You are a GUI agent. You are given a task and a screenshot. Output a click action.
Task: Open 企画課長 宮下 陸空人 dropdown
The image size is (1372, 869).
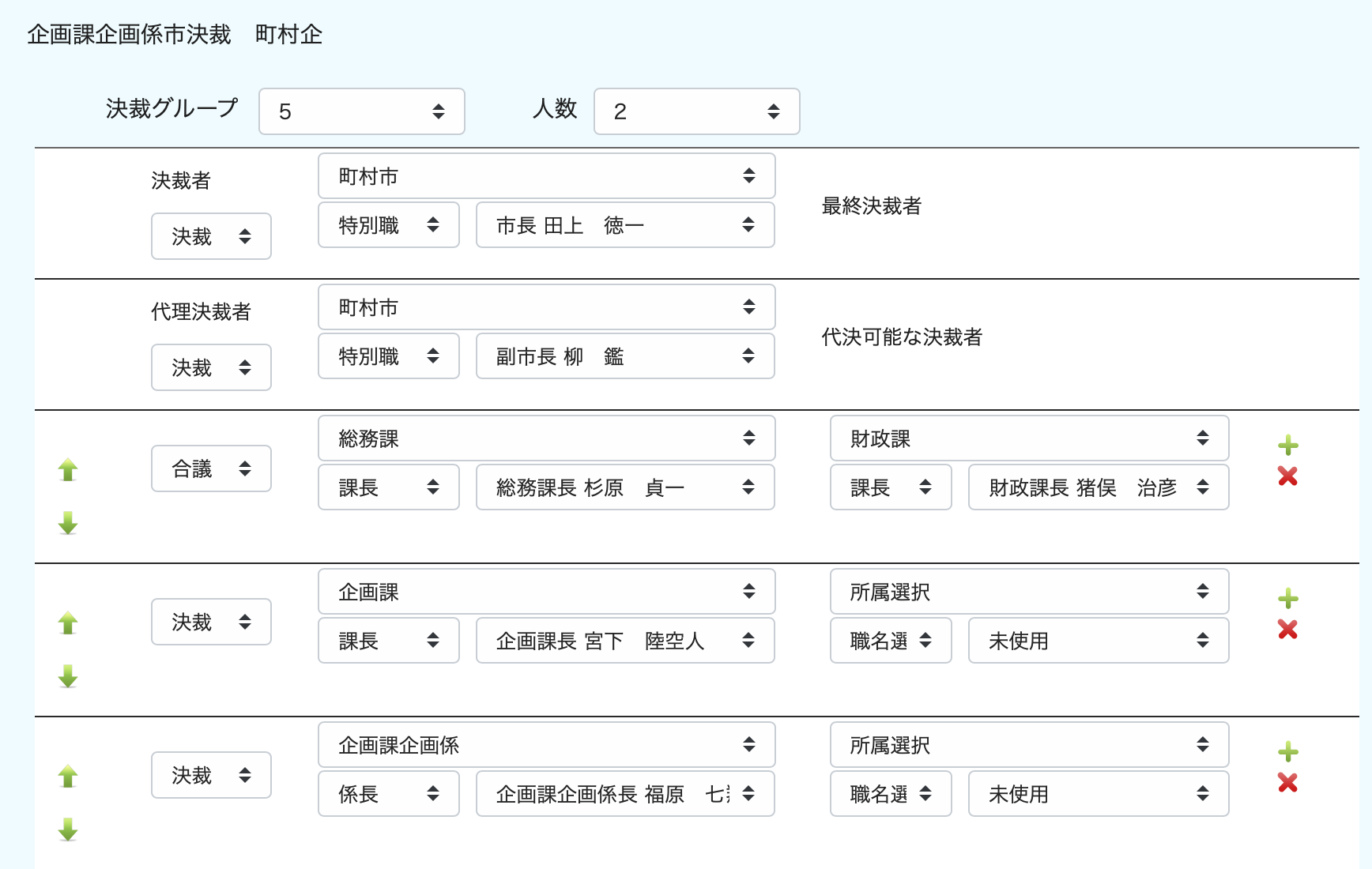click(624, 641)
